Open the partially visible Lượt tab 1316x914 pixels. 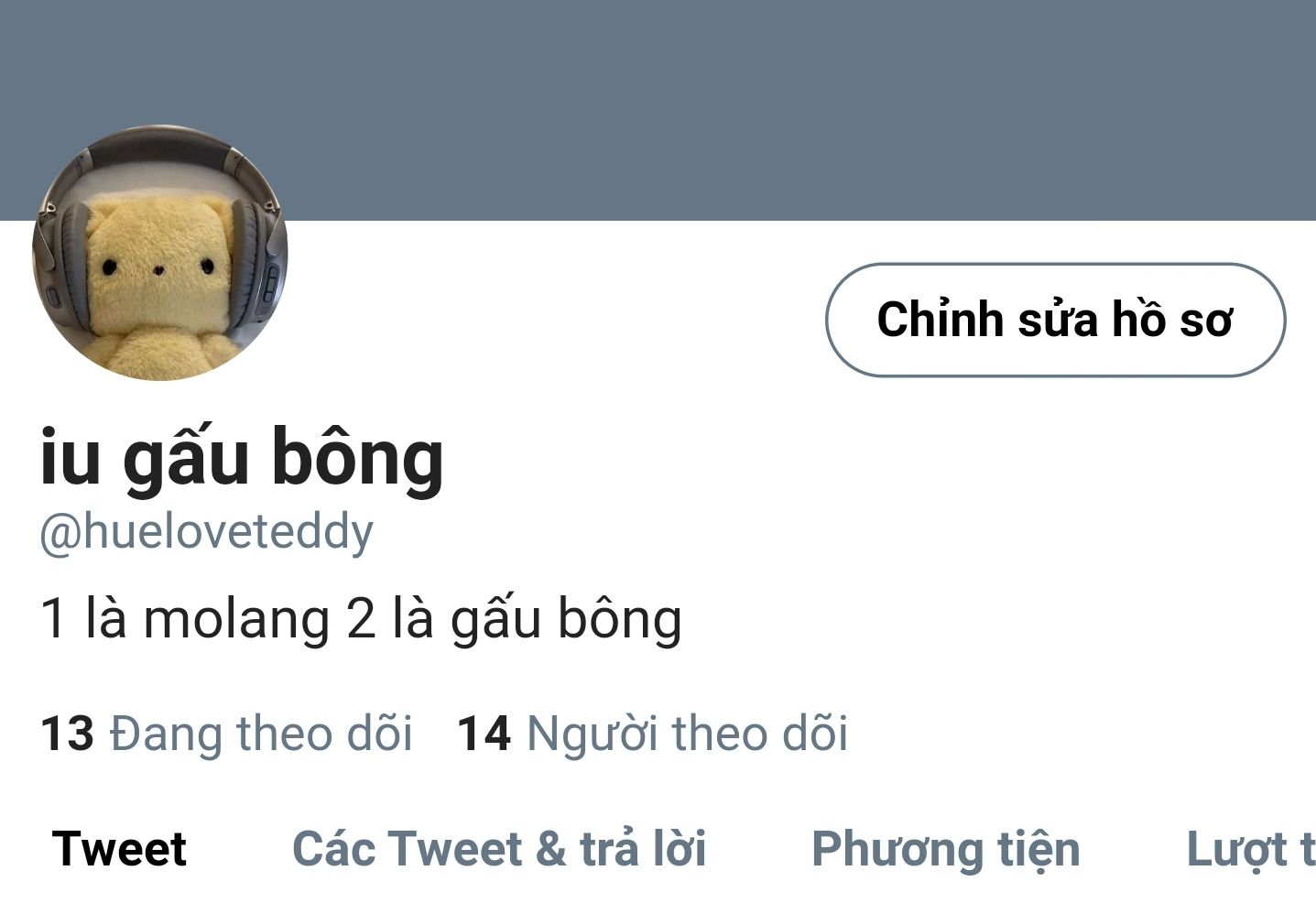(1251, 849)
